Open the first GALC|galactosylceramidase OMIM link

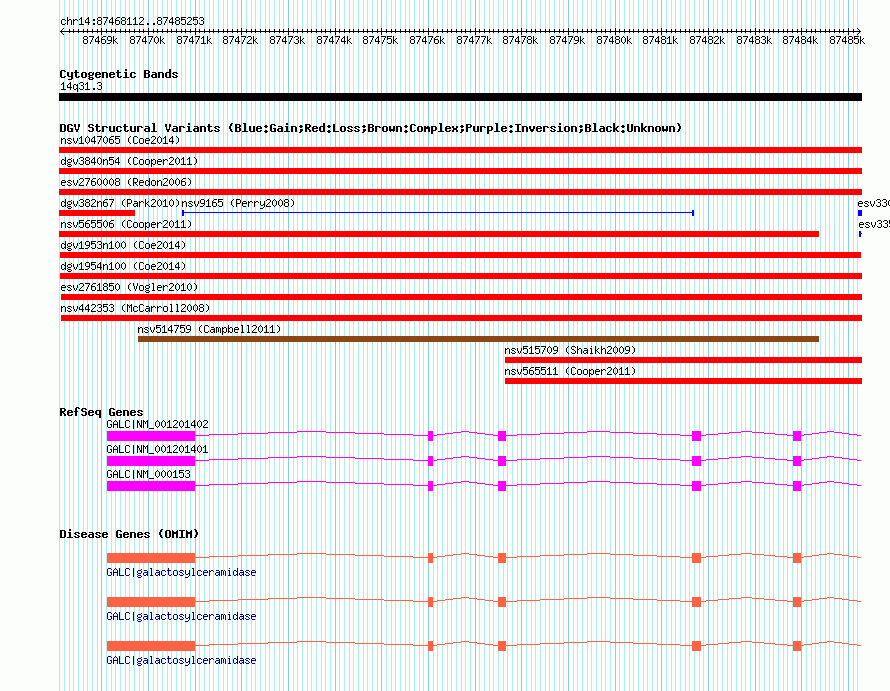click(181, 572)
